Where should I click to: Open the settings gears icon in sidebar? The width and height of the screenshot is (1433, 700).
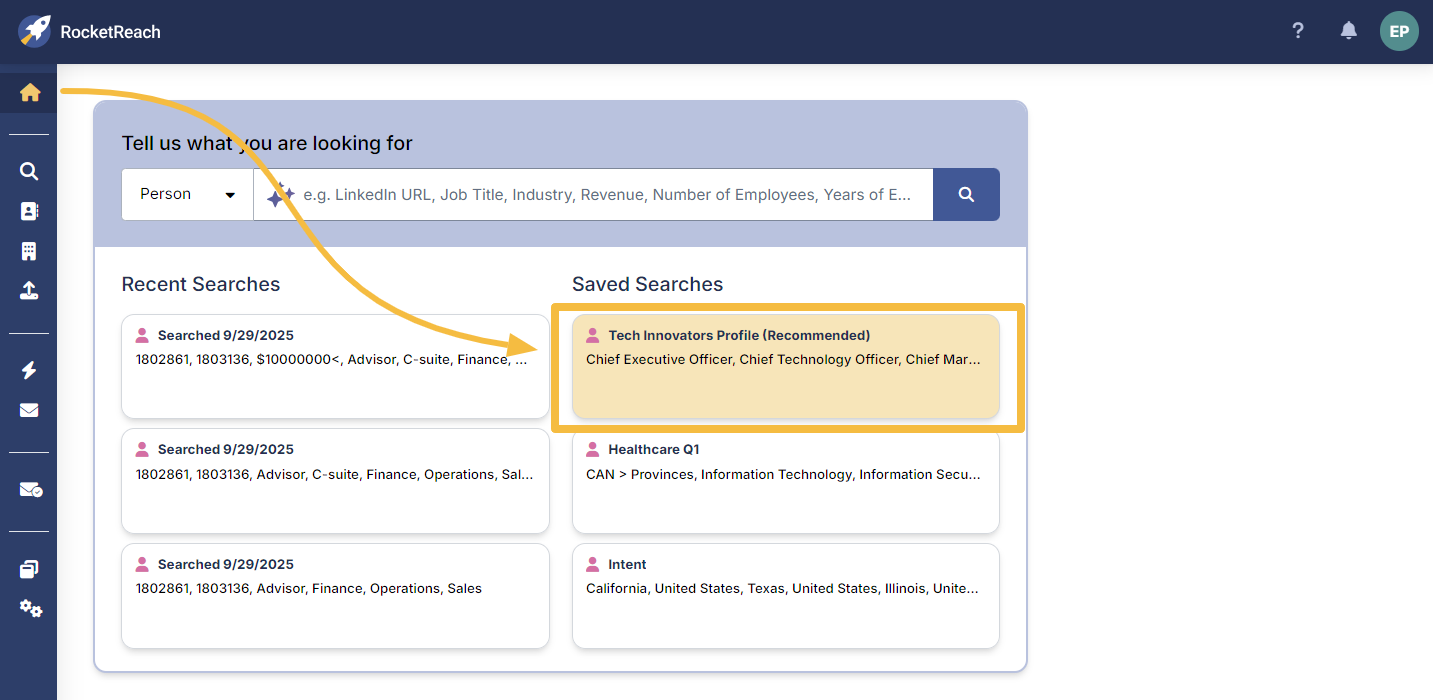(x=30, y=608)
